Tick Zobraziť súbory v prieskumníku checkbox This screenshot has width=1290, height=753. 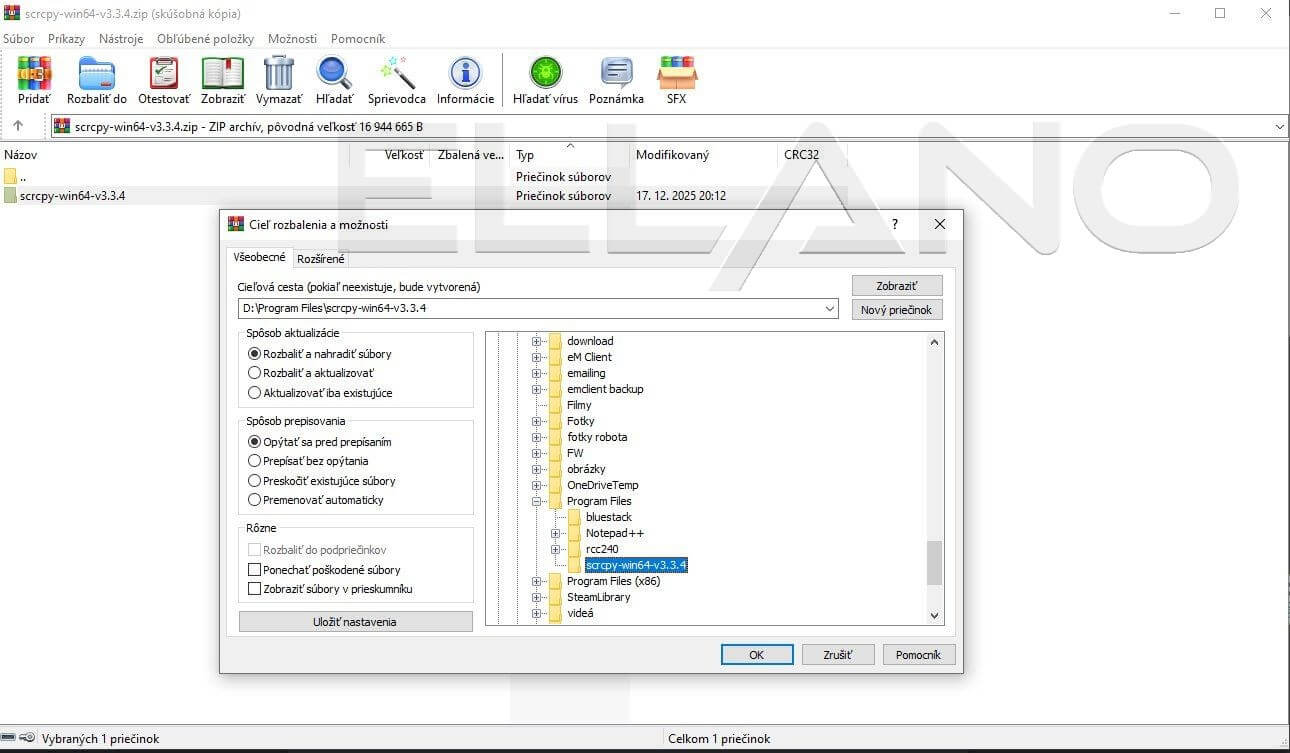pyautogui.click(x=254, y=589)
